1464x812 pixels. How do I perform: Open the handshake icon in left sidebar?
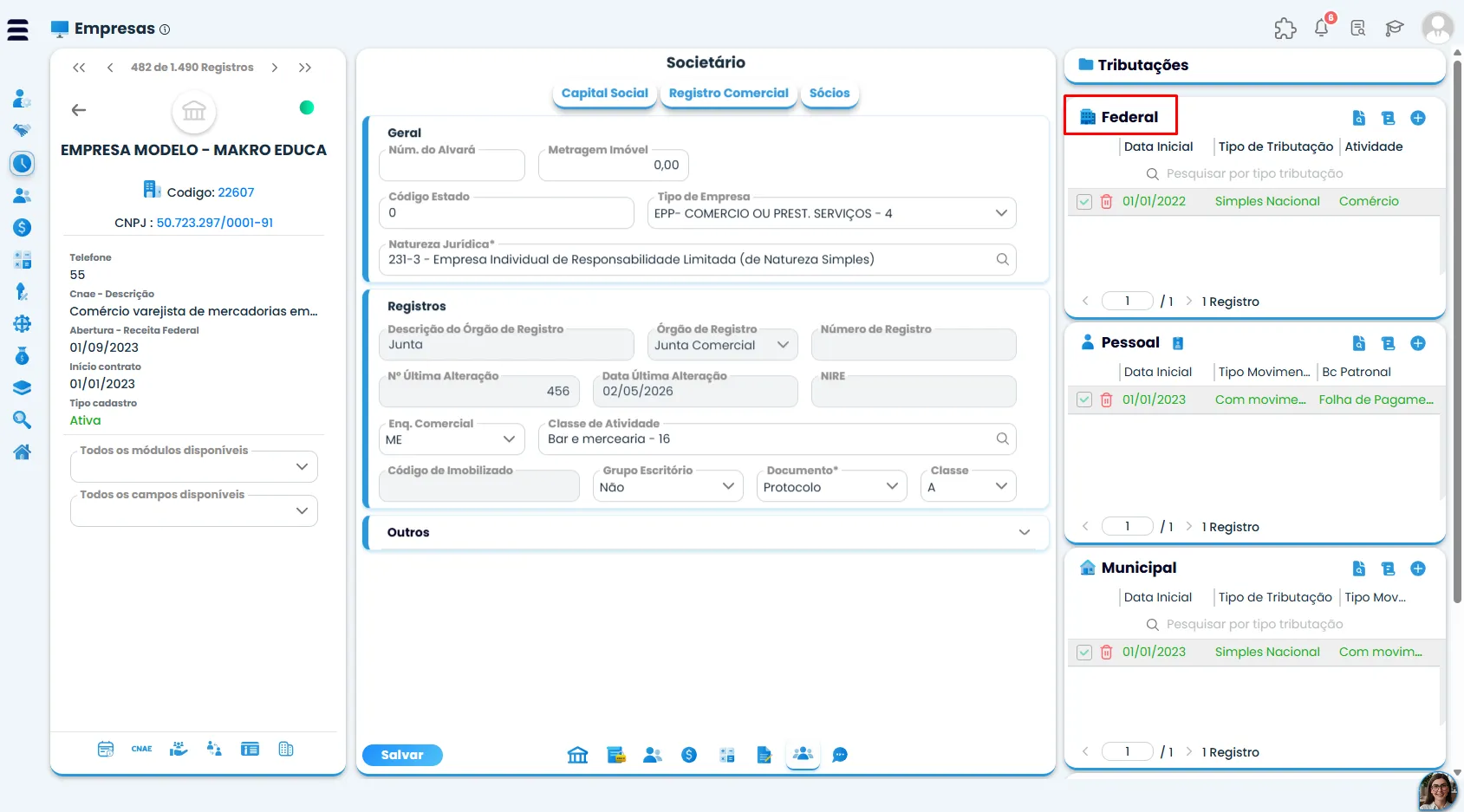click(x=23, y=131)
